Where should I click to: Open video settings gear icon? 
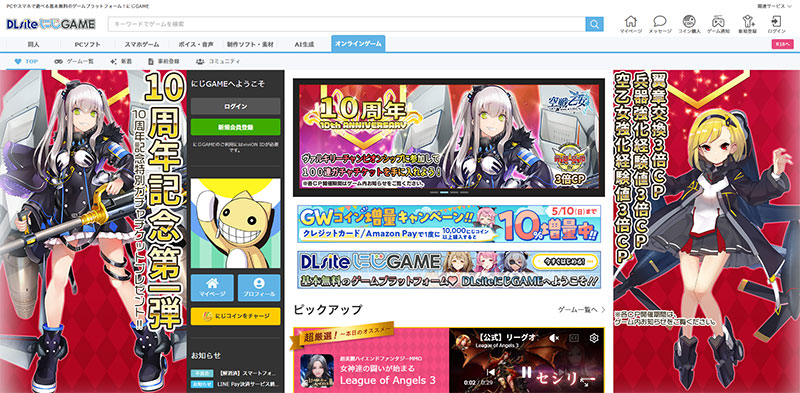(x=594, y=338)
